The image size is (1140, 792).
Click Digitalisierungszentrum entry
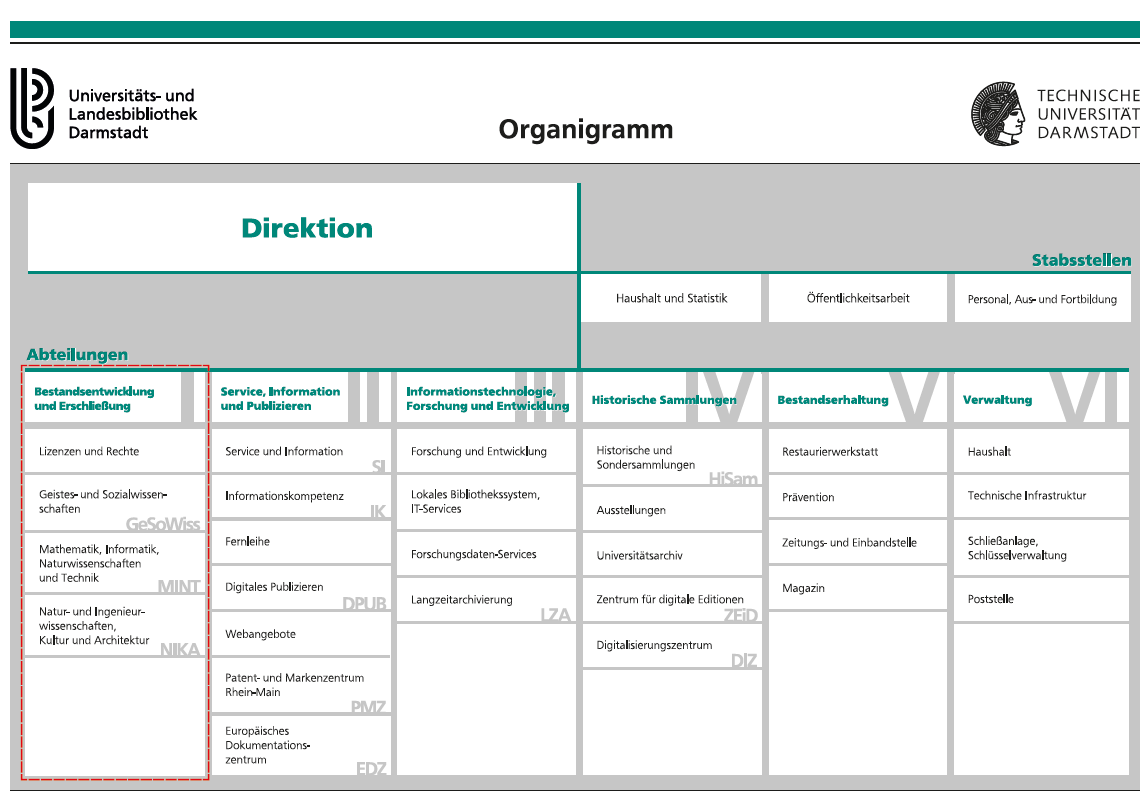tap(672, 646)
